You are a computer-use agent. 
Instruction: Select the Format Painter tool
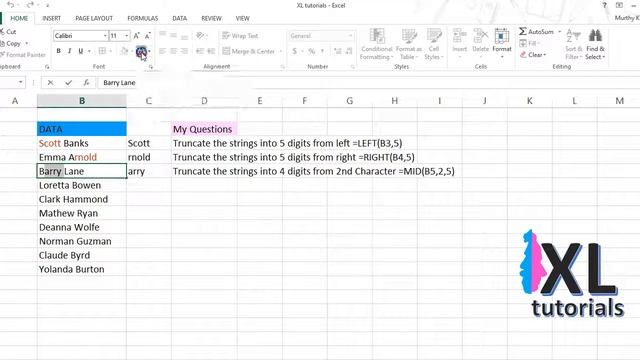(23, 54)
